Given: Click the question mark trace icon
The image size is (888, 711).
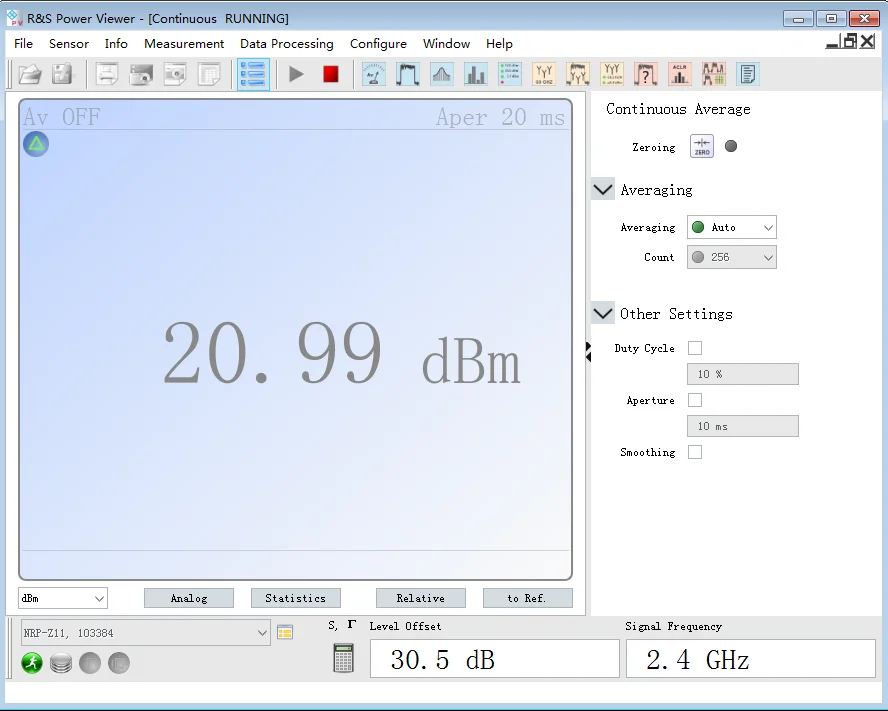Looking at the screenshot, I should pyautogui.click(x=646, y=74).
